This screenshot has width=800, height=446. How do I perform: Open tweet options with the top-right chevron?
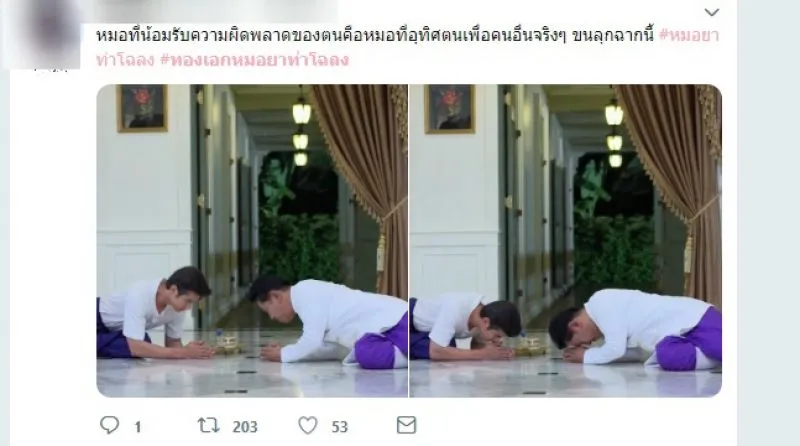(x=711, y=12)
